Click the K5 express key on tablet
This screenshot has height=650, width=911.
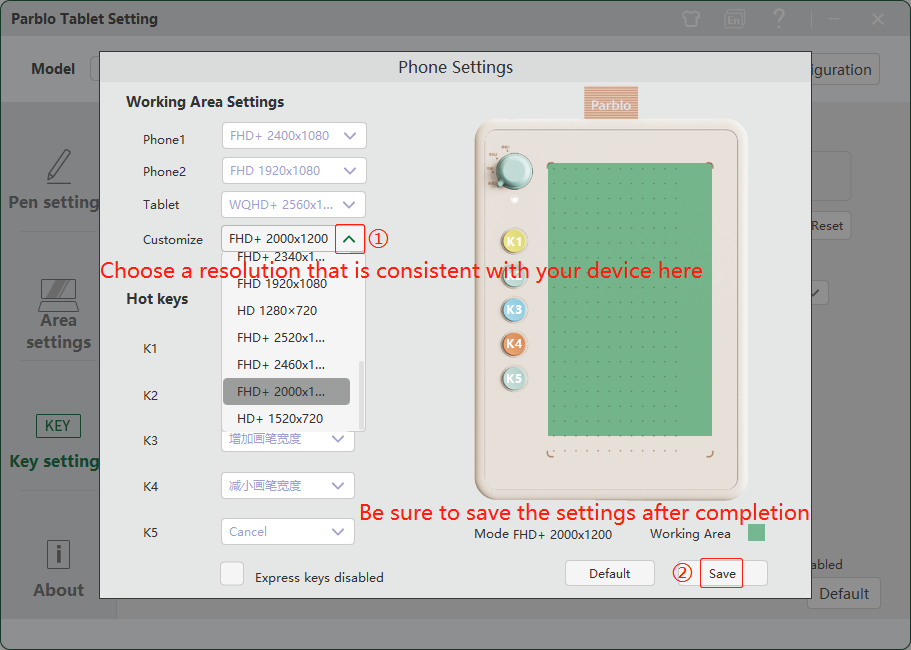click(x=514, y=379)
